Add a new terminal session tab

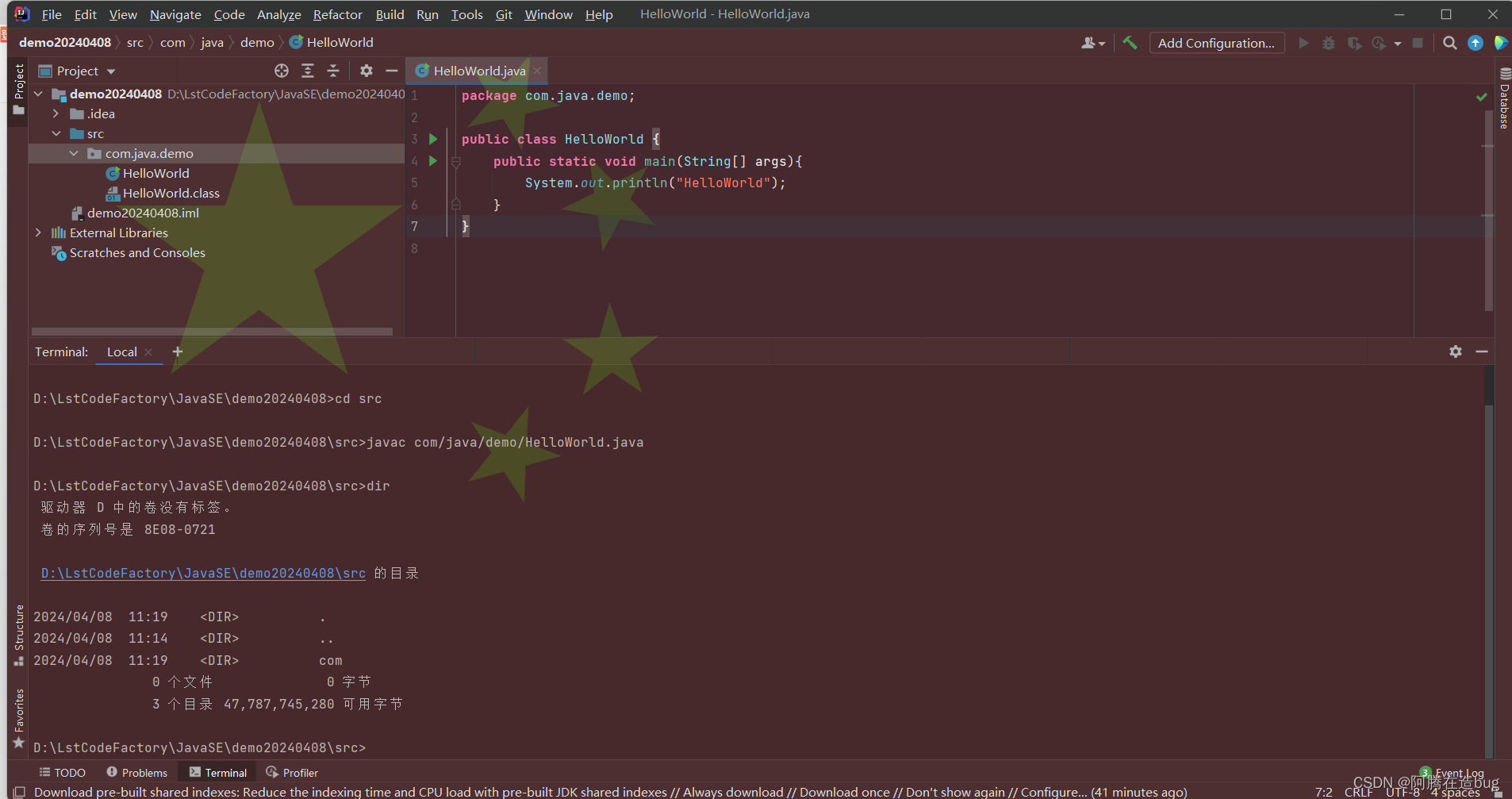point(178,351)
